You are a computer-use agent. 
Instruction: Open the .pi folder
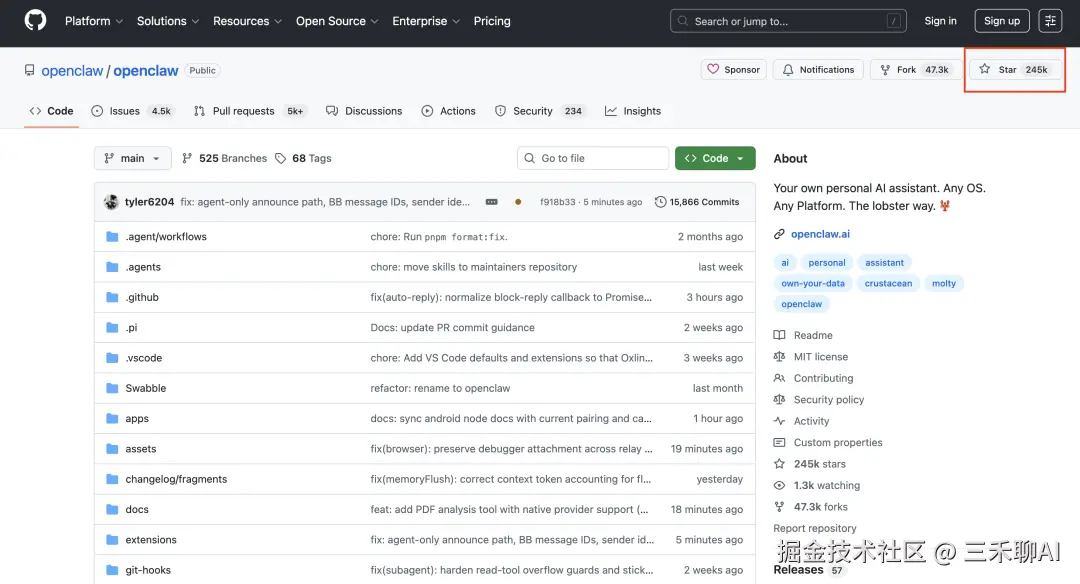(132, 327)
